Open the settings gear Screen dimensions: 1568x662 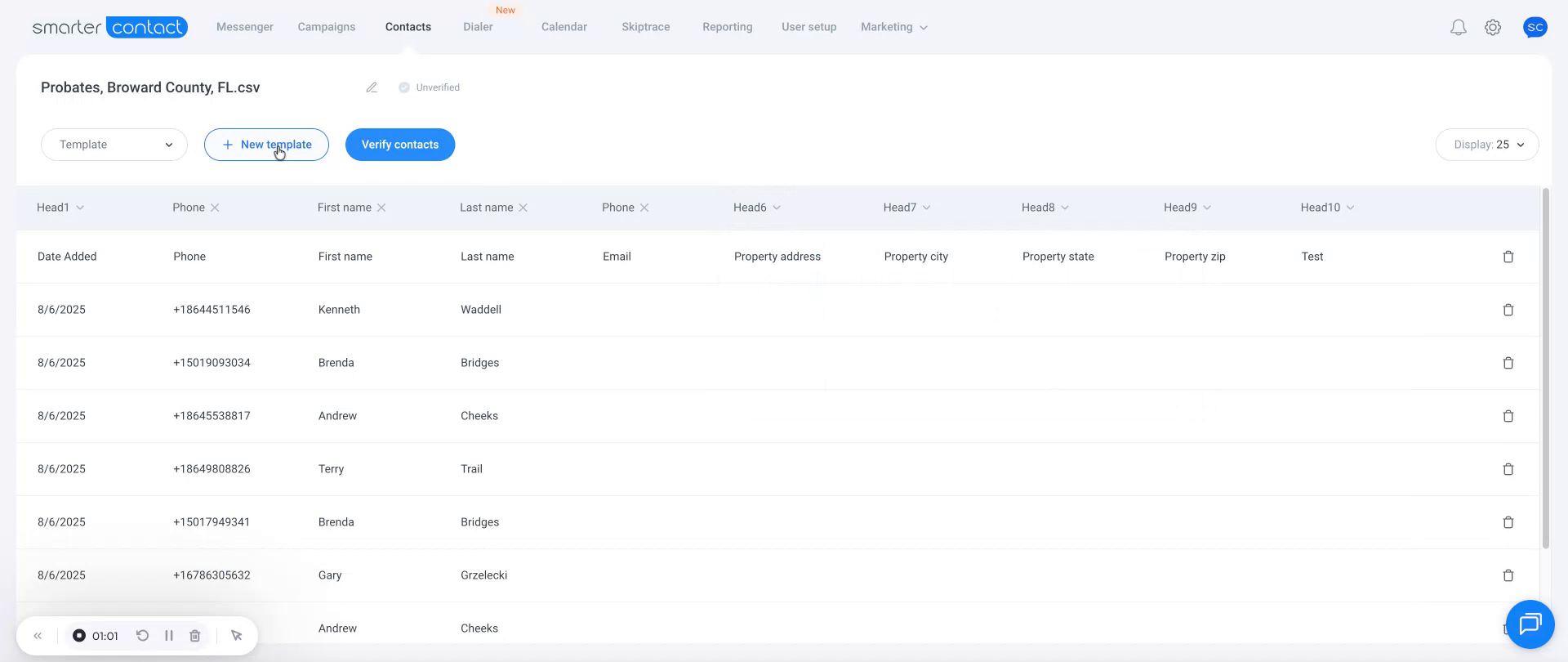pyautogui.click(x=1493, y=28)
